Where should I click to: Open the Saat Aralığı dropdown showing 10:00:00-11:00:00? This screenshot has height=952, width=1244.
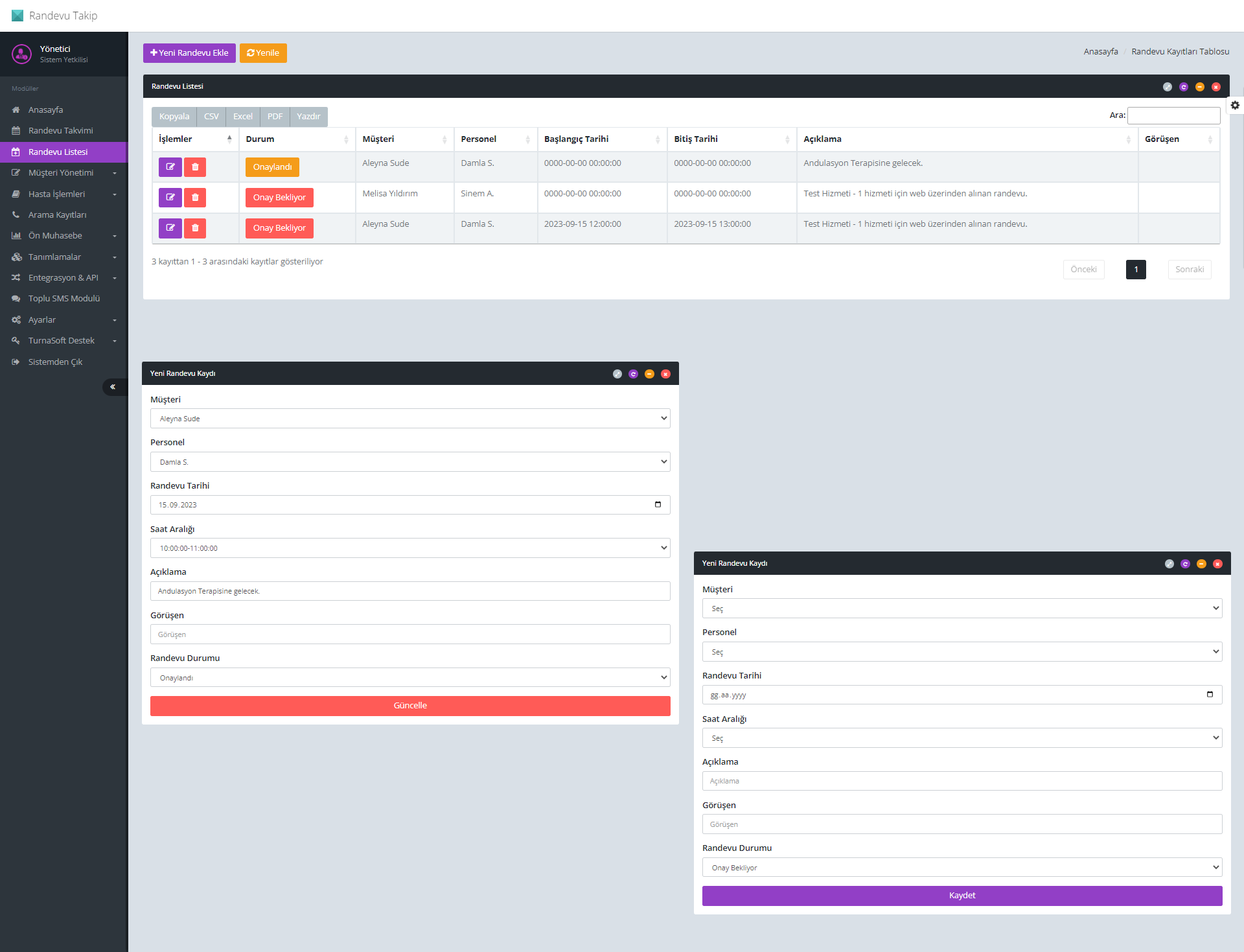(x=410, y=548)
